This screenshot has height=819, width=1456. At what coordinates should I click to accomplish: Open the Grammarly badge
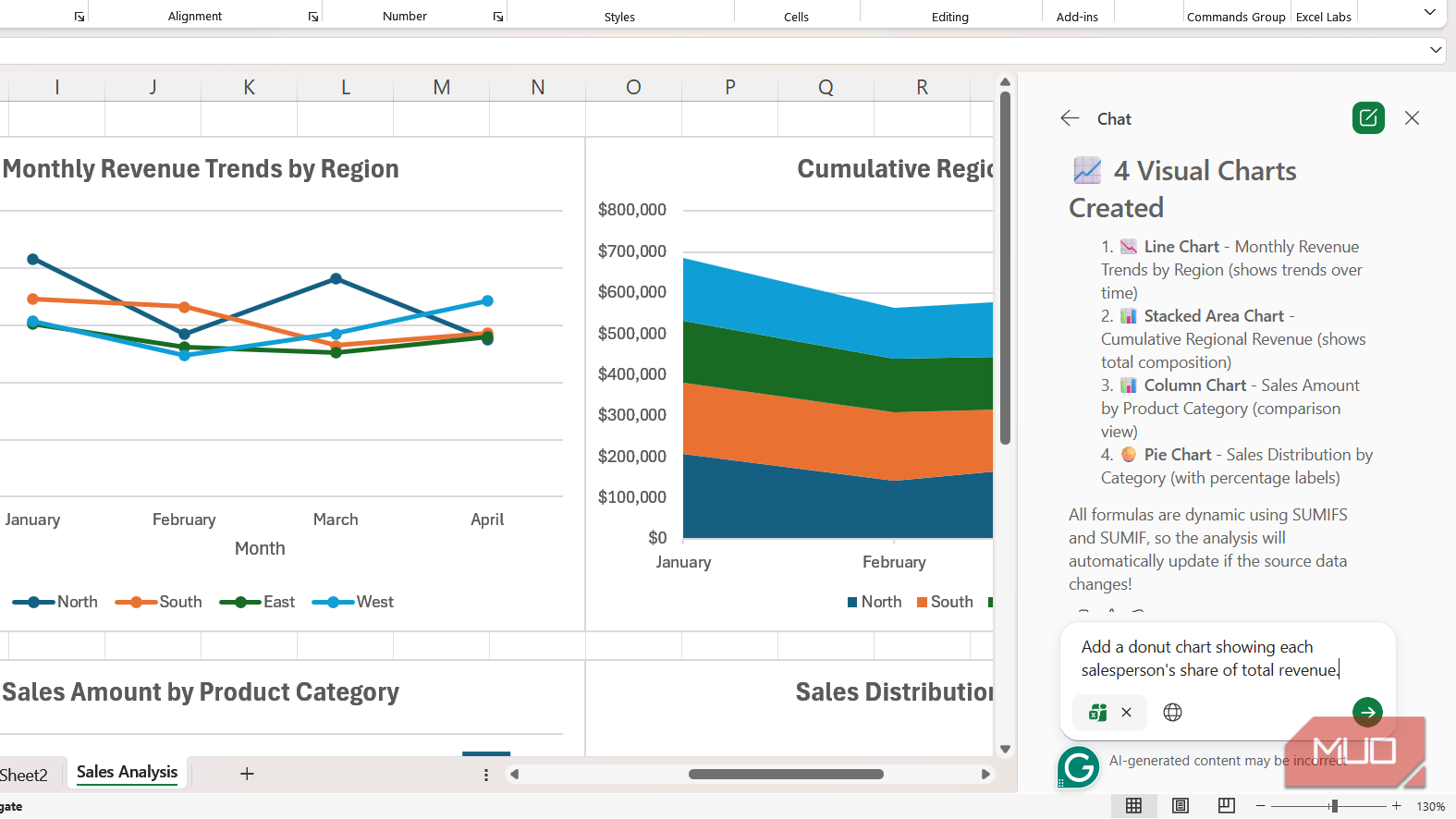[1078, 767]
